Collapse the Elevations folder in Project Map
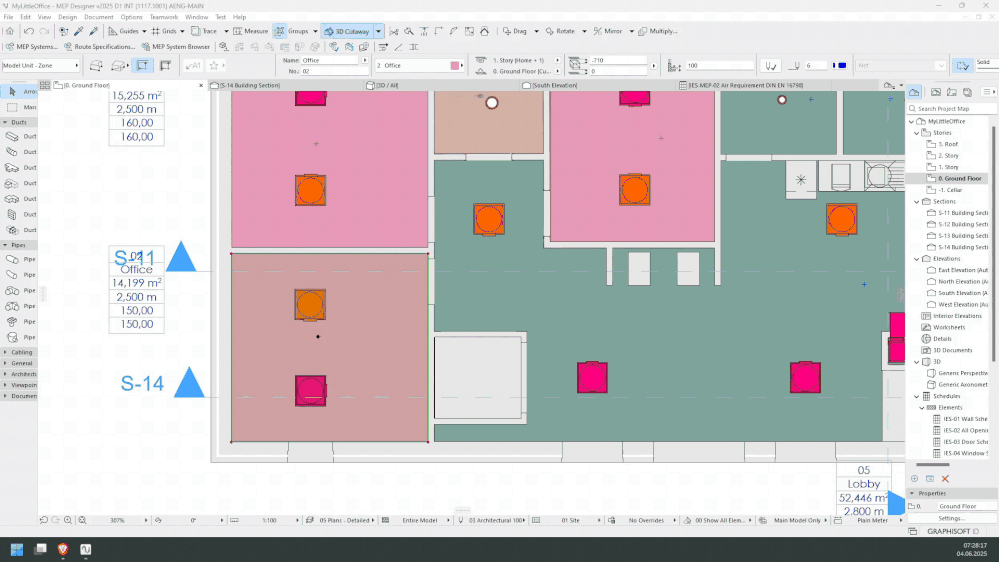This screenshot has width=999, height=562. (917, 259)
